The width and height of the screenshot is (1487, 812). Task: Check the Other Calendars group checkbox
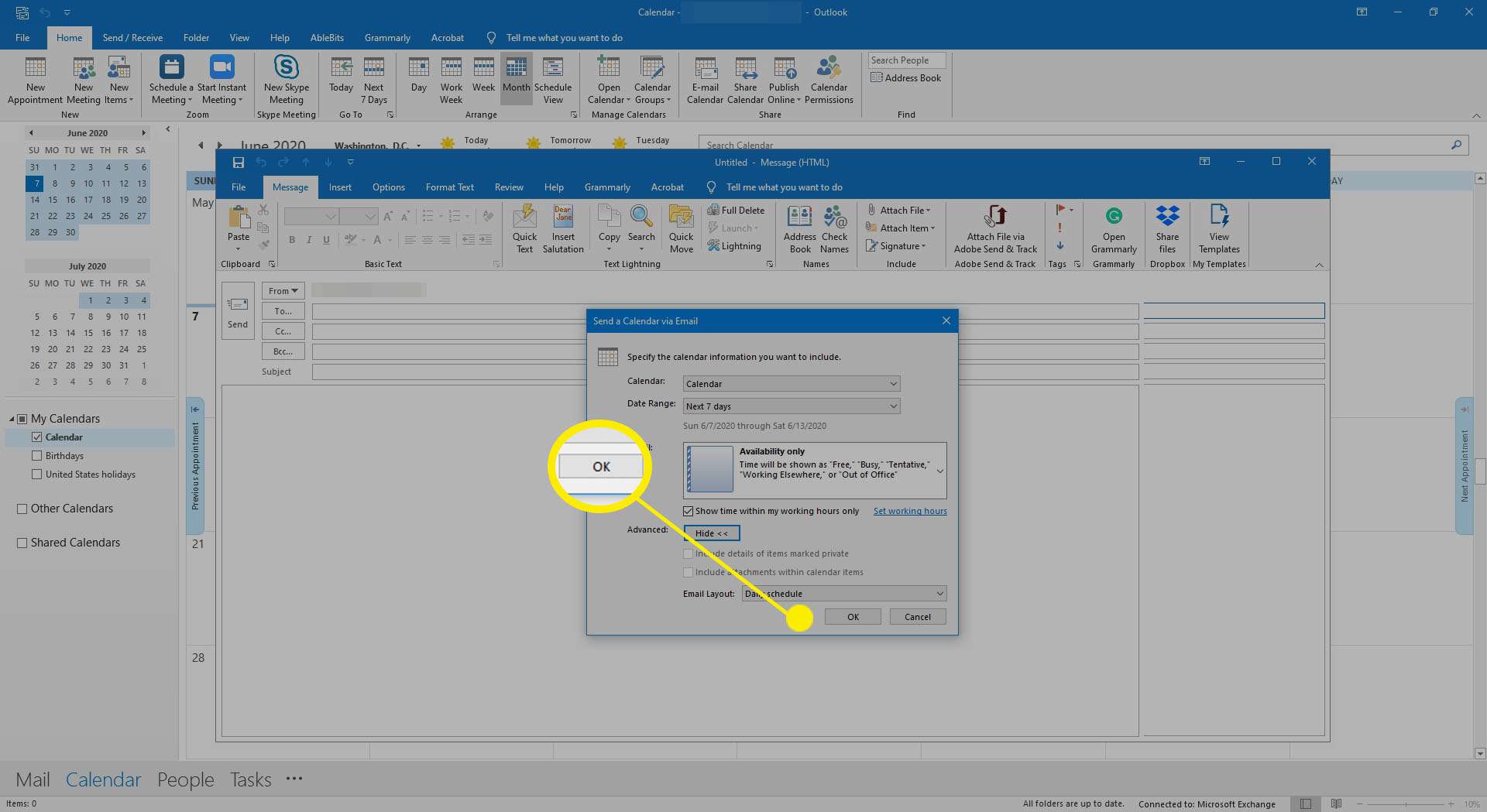22,509
